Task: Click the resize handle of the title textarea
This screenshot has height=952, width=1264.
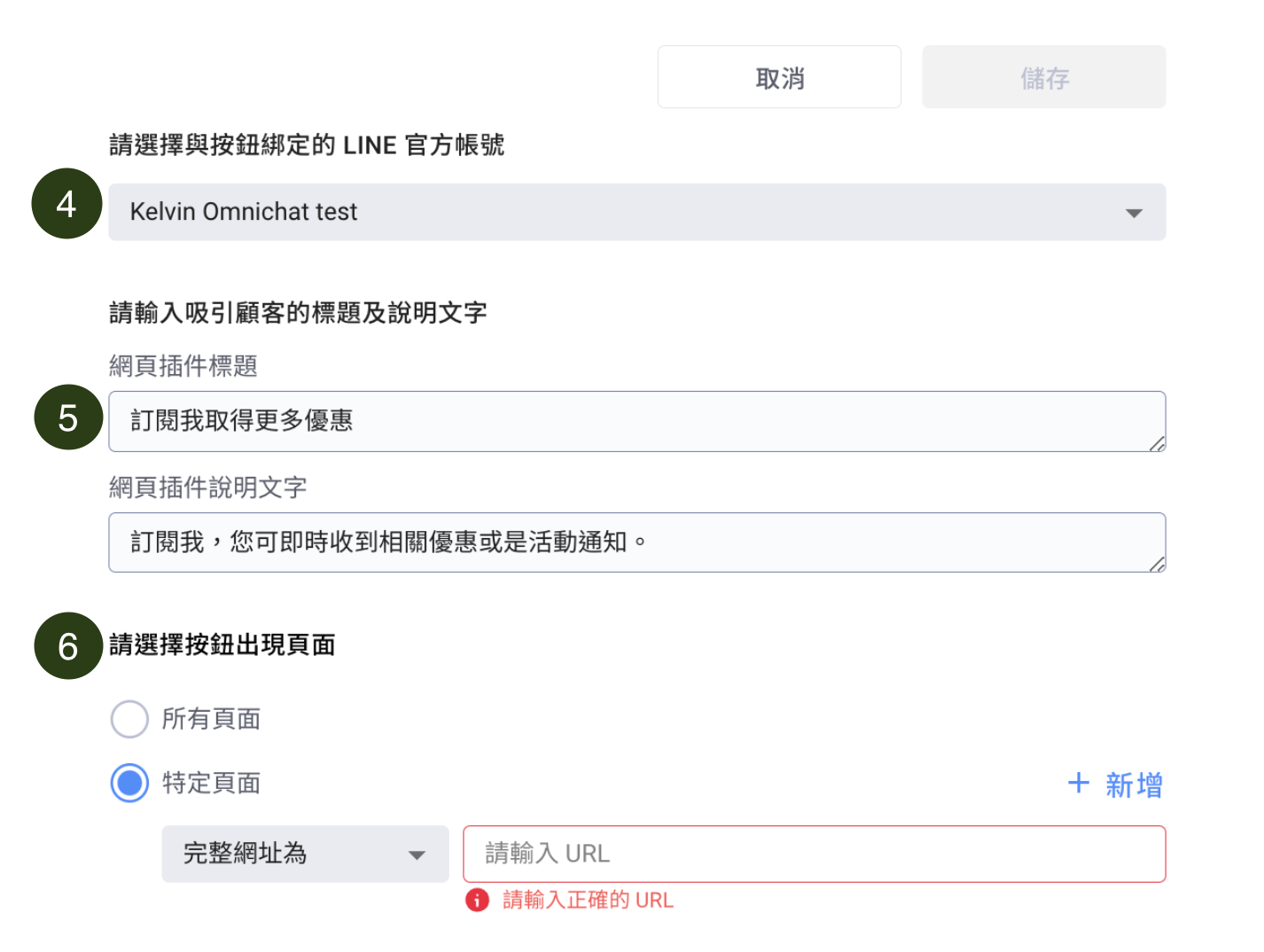Action: click(1157, 444)
